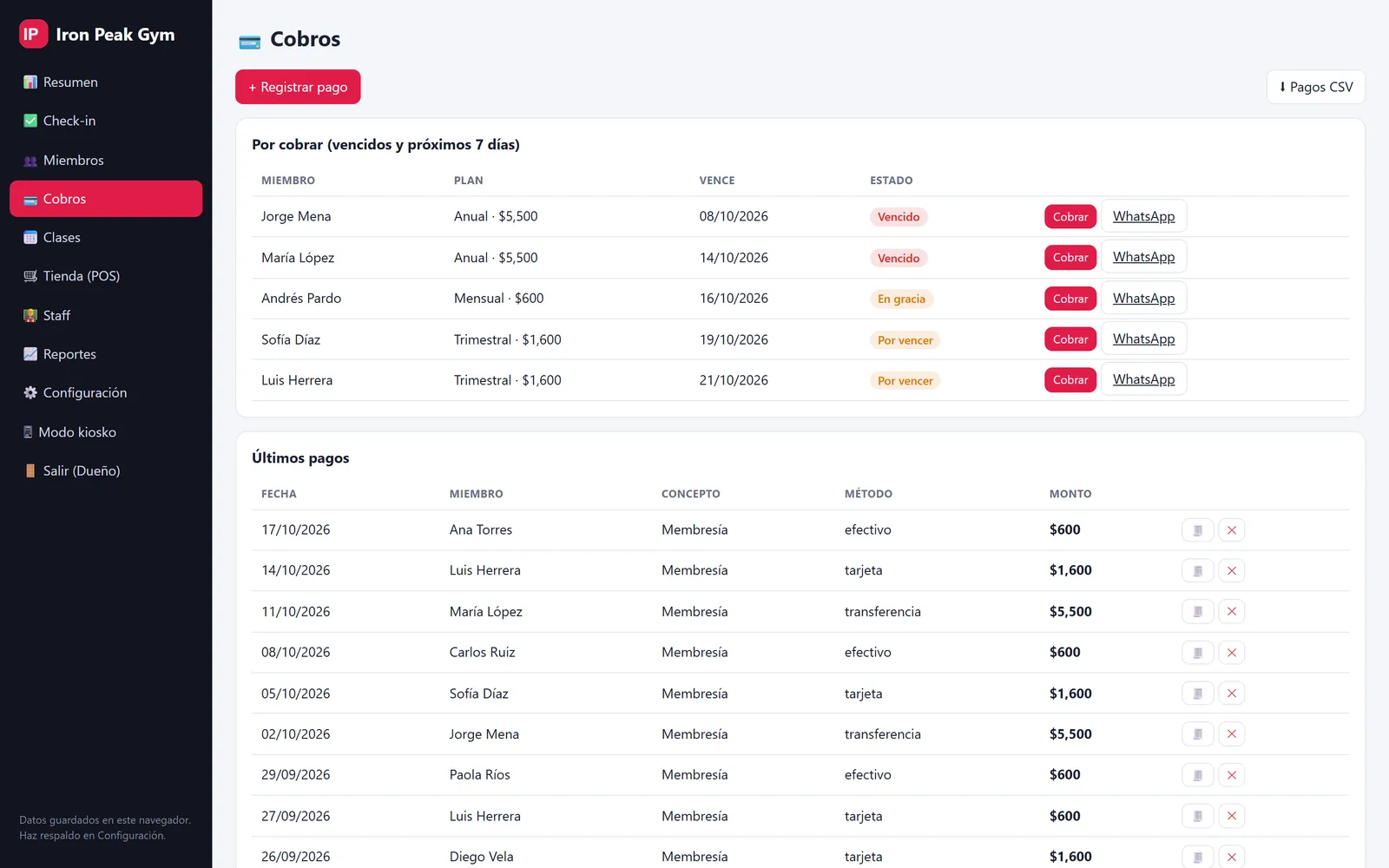Charge Luis Herrera's Trimestral plan with Cobrar
The height and width of the screenshot is (868, 1389).
tap(1070, 380)
